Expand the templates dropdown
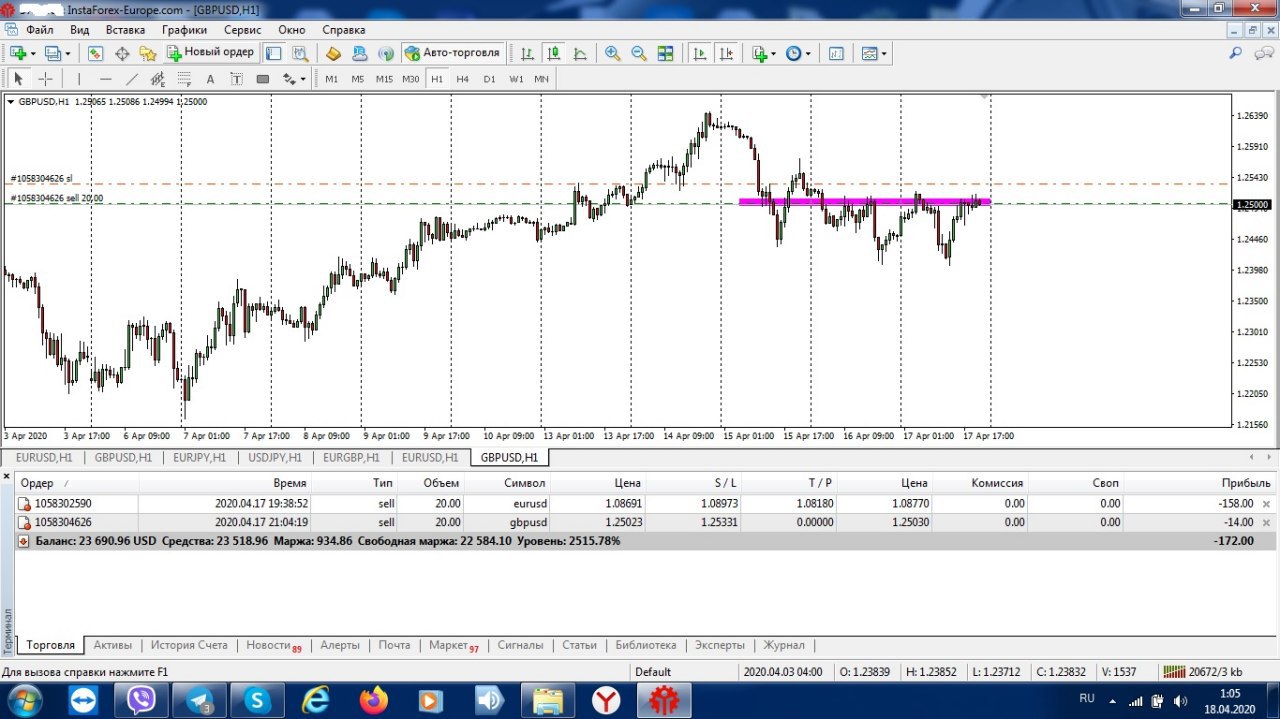 coord(884,53)
